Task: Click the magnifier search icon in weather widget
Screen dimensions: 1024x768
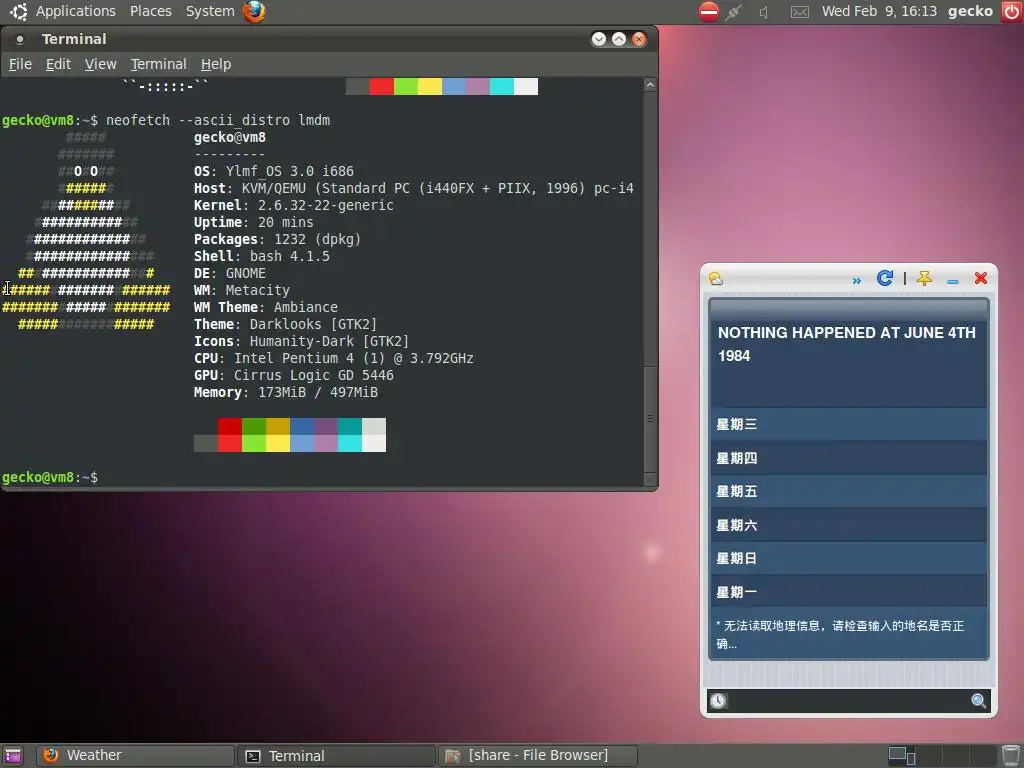Action: (978, 701)
